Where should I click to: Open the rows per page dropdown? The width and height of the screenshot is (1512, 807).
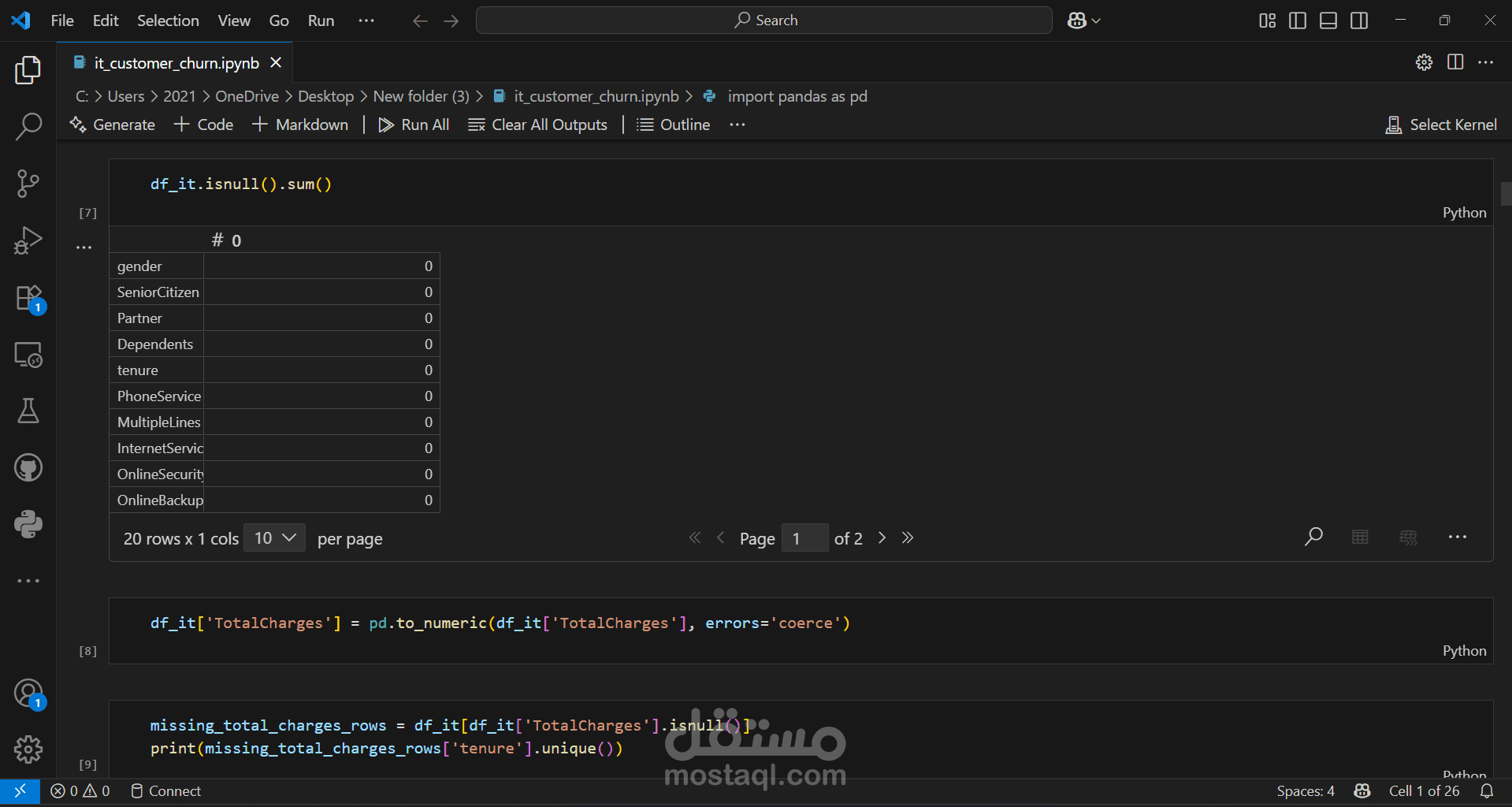pos(274,538)
